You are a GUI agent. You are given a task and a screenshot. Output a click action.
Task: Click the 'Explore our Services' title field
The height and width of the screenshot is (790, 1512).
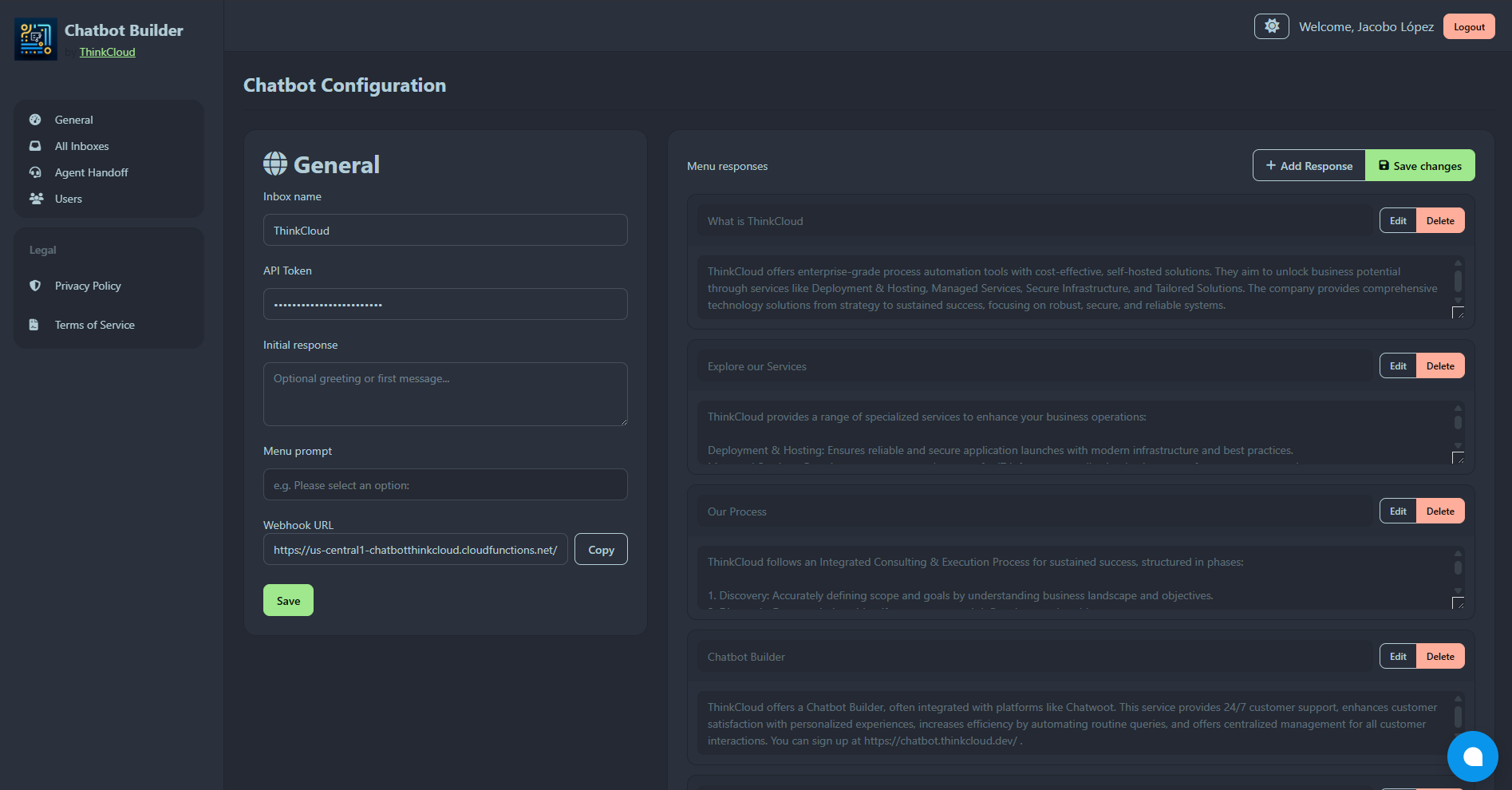coord(1036,365)
